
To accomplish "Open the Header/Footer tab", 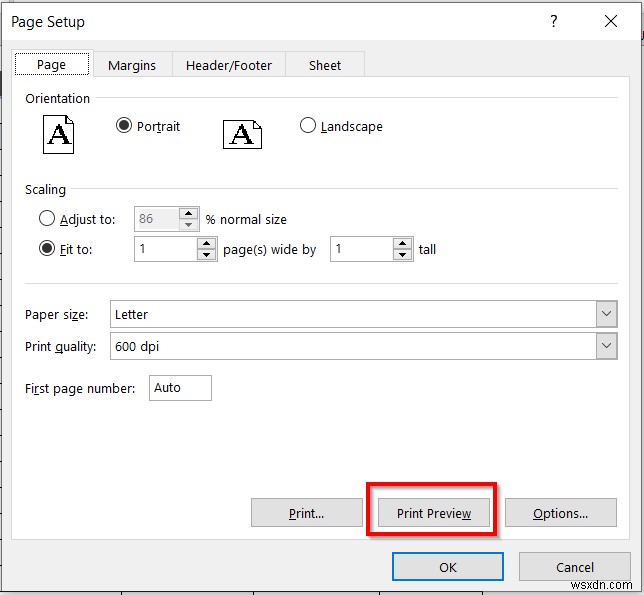I will pos(229,65).
